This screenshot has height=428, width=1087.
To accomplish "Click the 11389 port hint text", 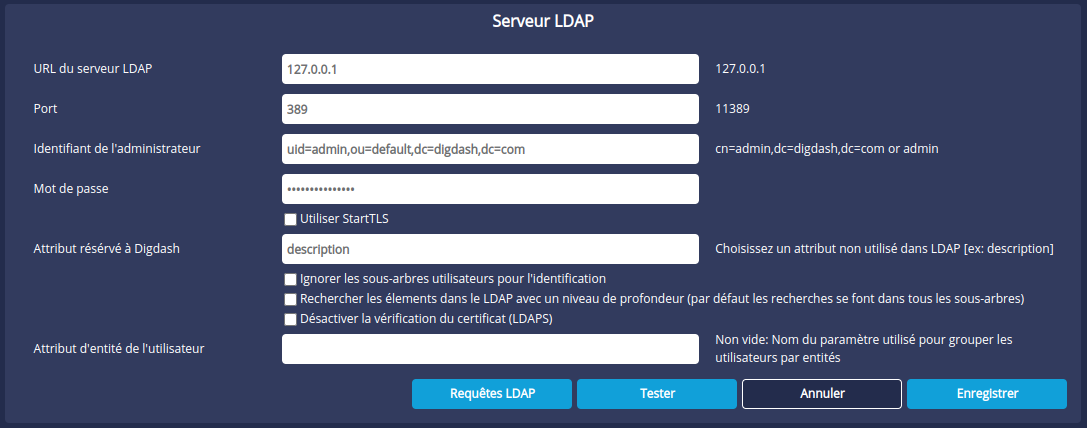I will 735,109.
